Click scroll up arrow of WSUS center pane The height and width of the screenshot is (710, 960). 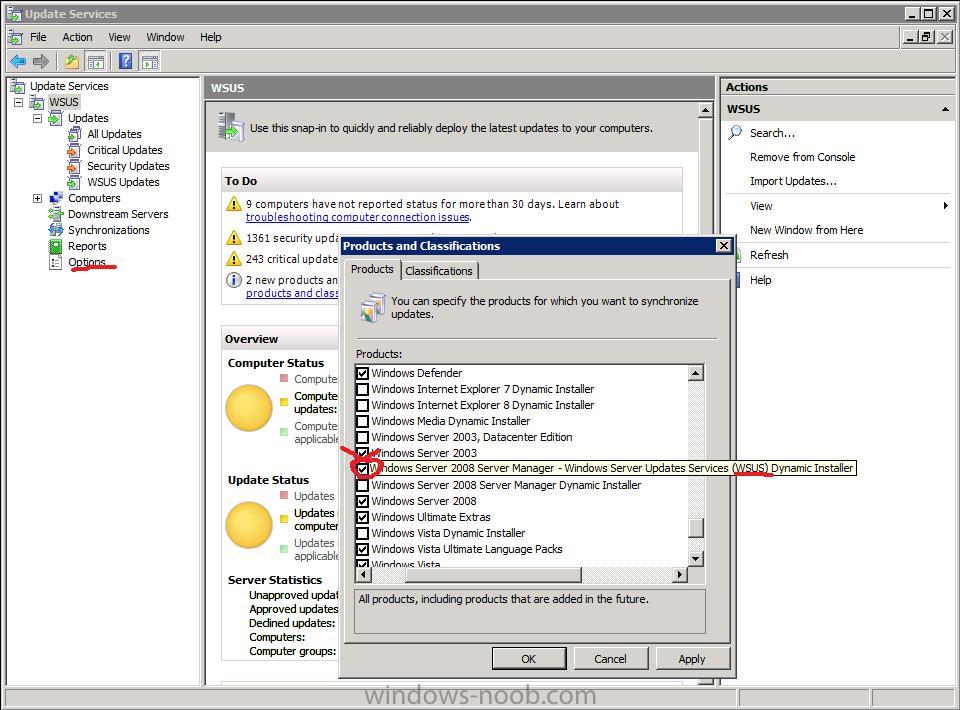[x=705, y=110]
